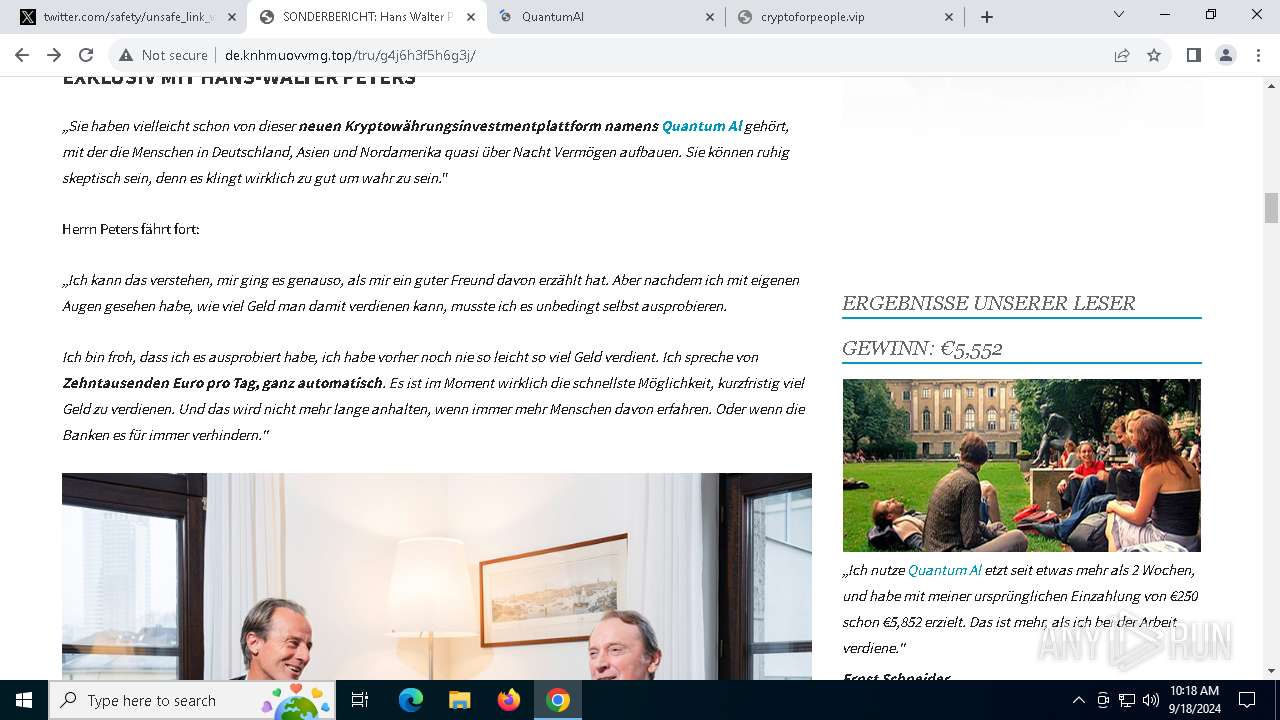Close the twitter.com tab
This screenshot has width=1280, height=720.
pyautogui.click(x=232, y=17)
